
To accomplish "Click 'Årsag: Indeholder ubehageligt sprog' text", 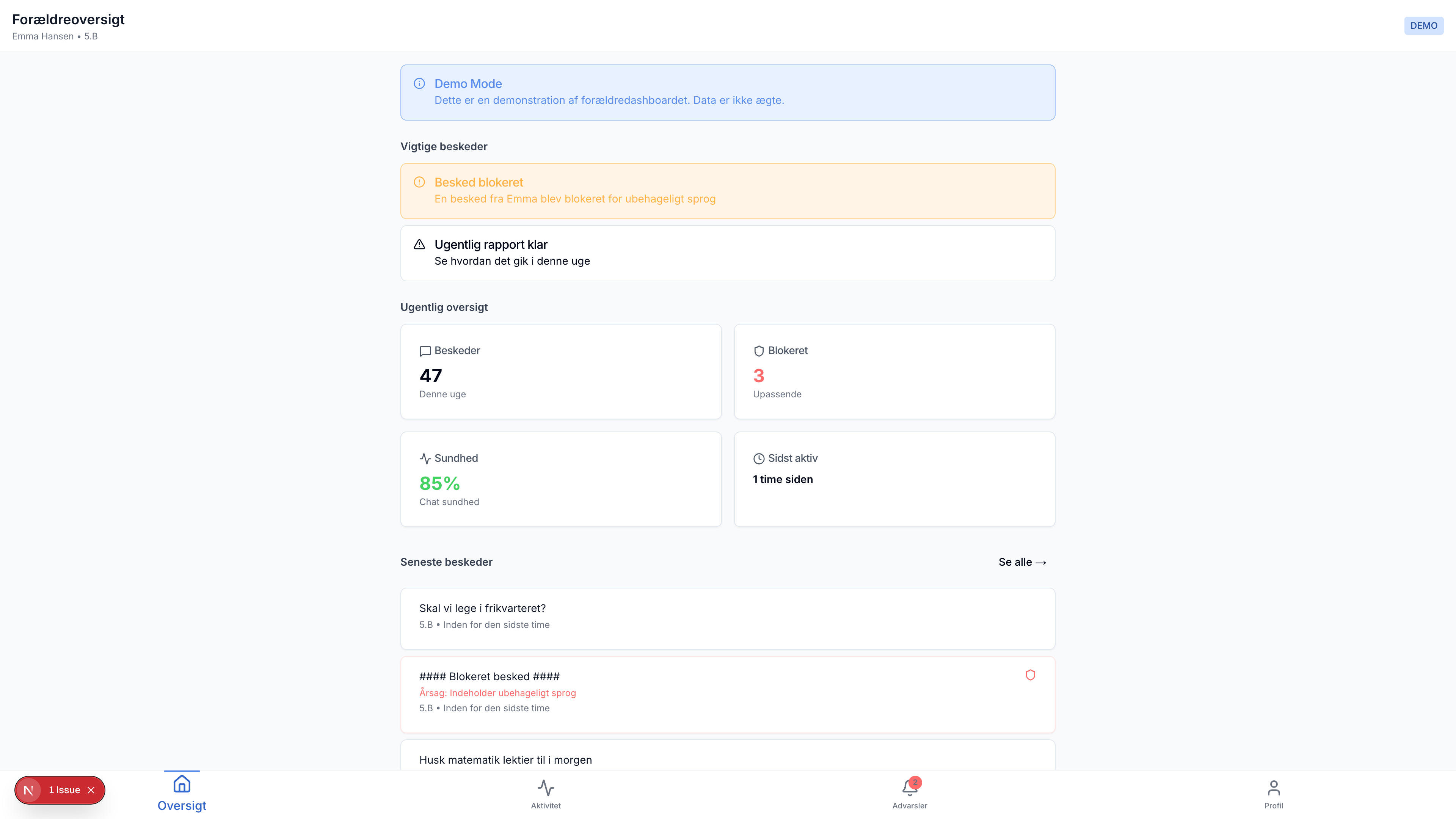I will click(497, 693).
